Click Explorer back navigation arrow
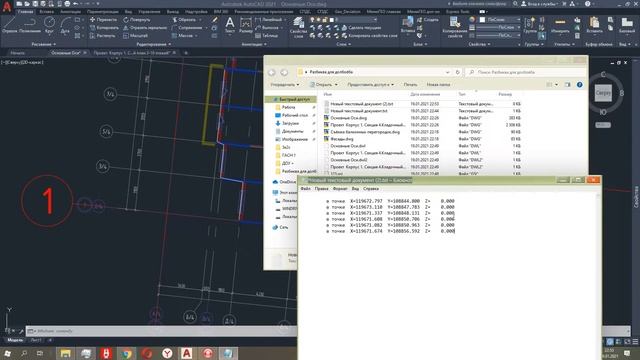Screen dimensions: 640x360 (x=271, y=72)
